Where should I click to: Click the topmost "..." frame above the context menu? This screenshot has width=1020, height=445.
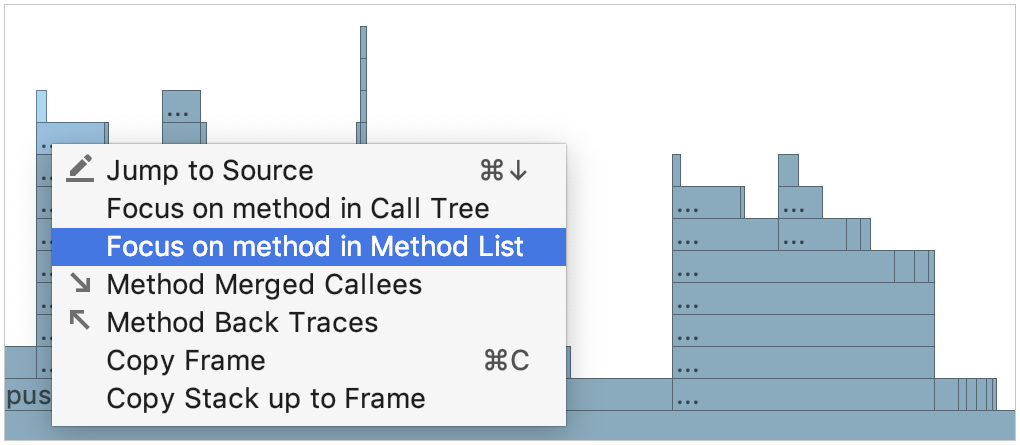point(181,106)
